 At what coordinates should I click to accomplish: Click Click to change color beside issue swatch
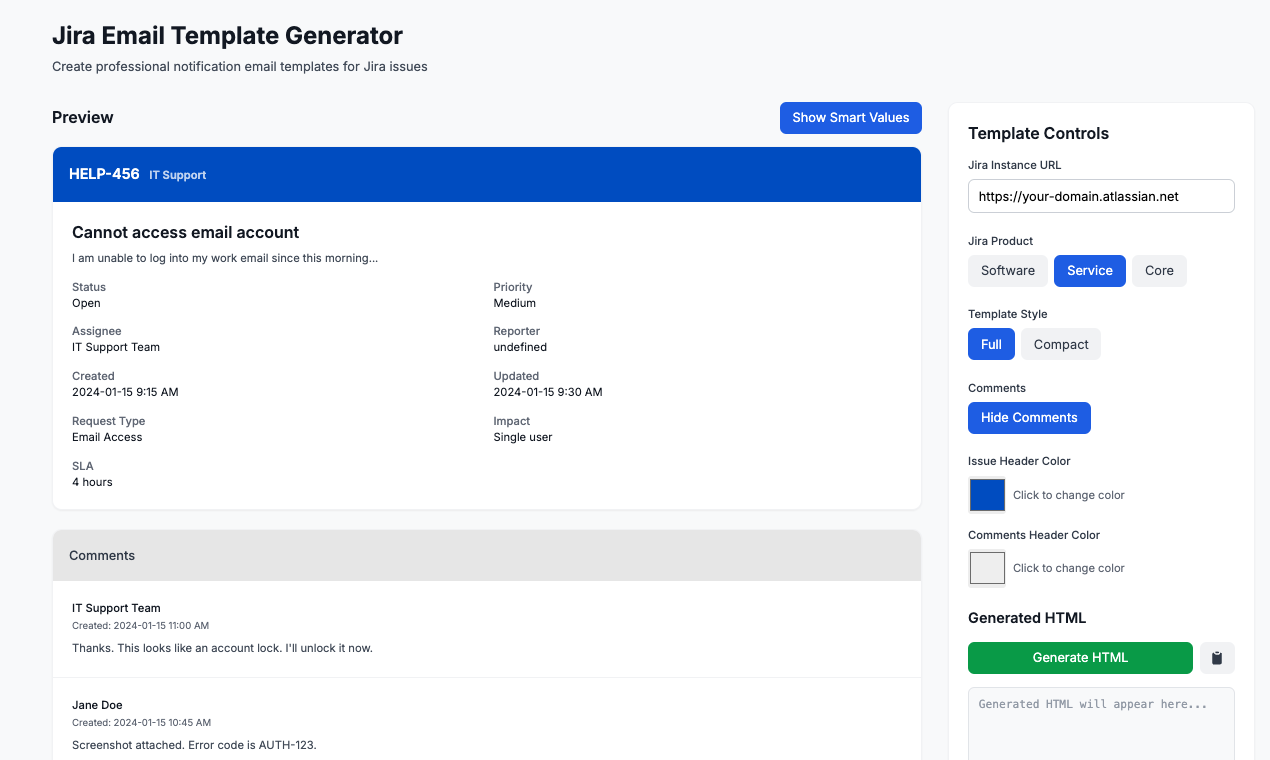point(1069,495)
